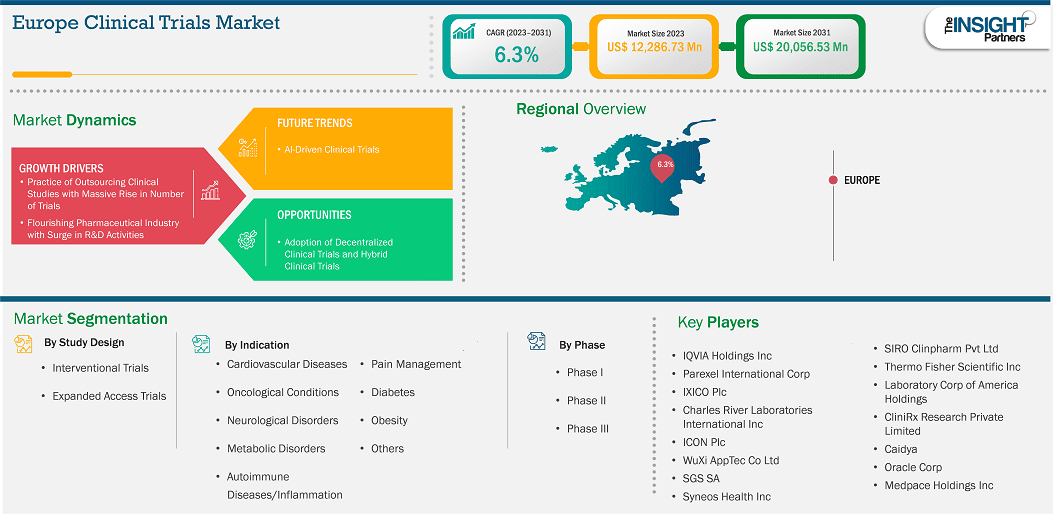Click 'Syneos Health Inc' key player
The image size is (1053, 524).
(727, 497)
